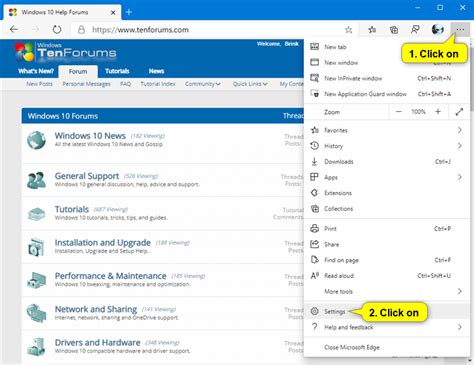
Task: Click the Zoom in plus button
Action: [438, 112]
